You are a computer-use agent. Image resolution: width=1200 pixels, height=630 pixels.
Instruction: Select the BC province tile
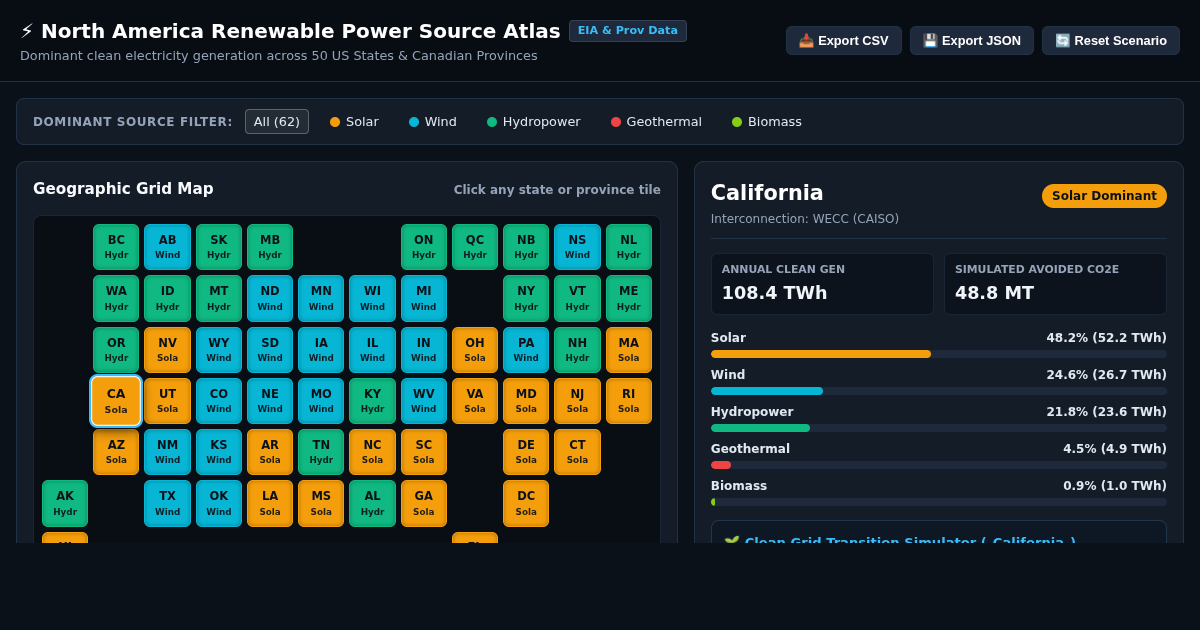point(116,247)
